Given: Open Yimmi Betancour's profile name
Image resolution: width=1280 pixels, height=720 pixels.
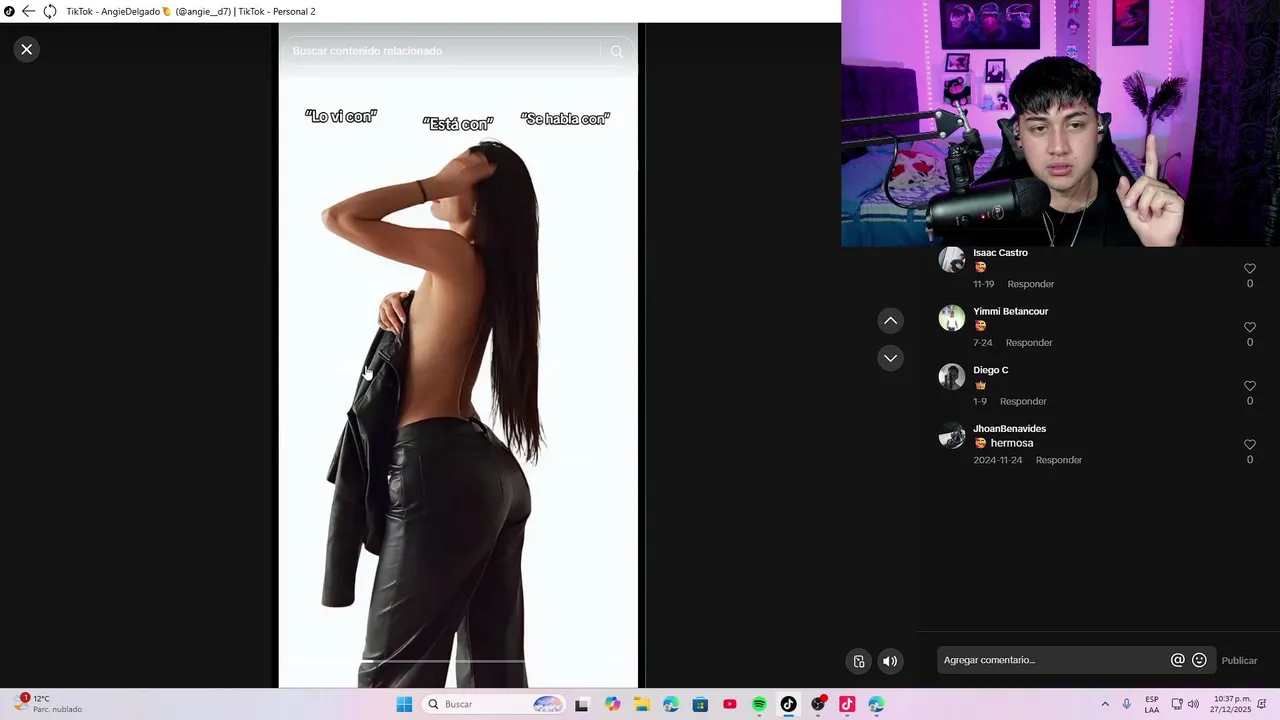Looking at the screenshot, I should (x=1010, y=312).
